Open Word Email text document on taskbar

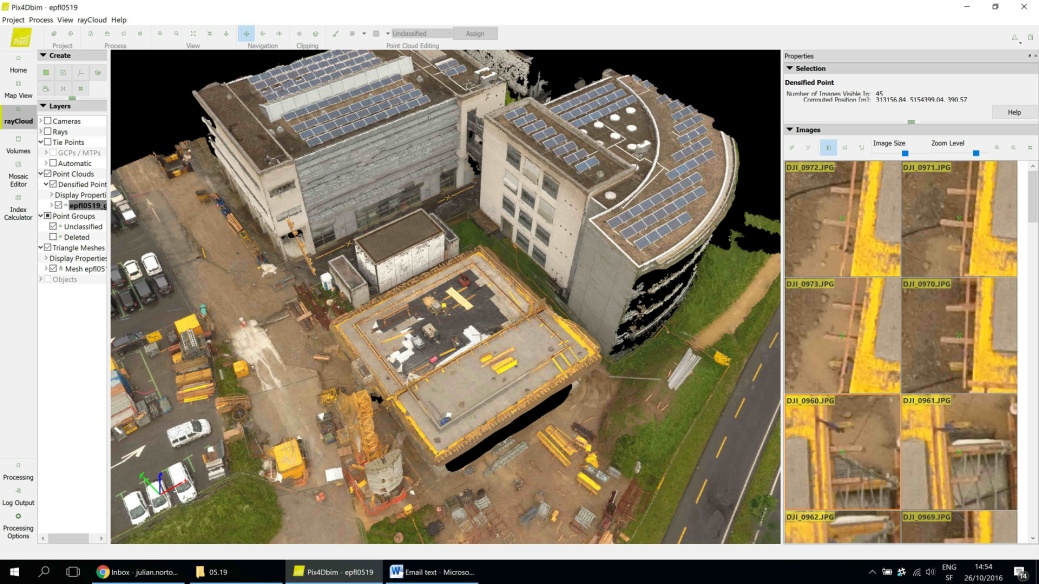(433, 572)
